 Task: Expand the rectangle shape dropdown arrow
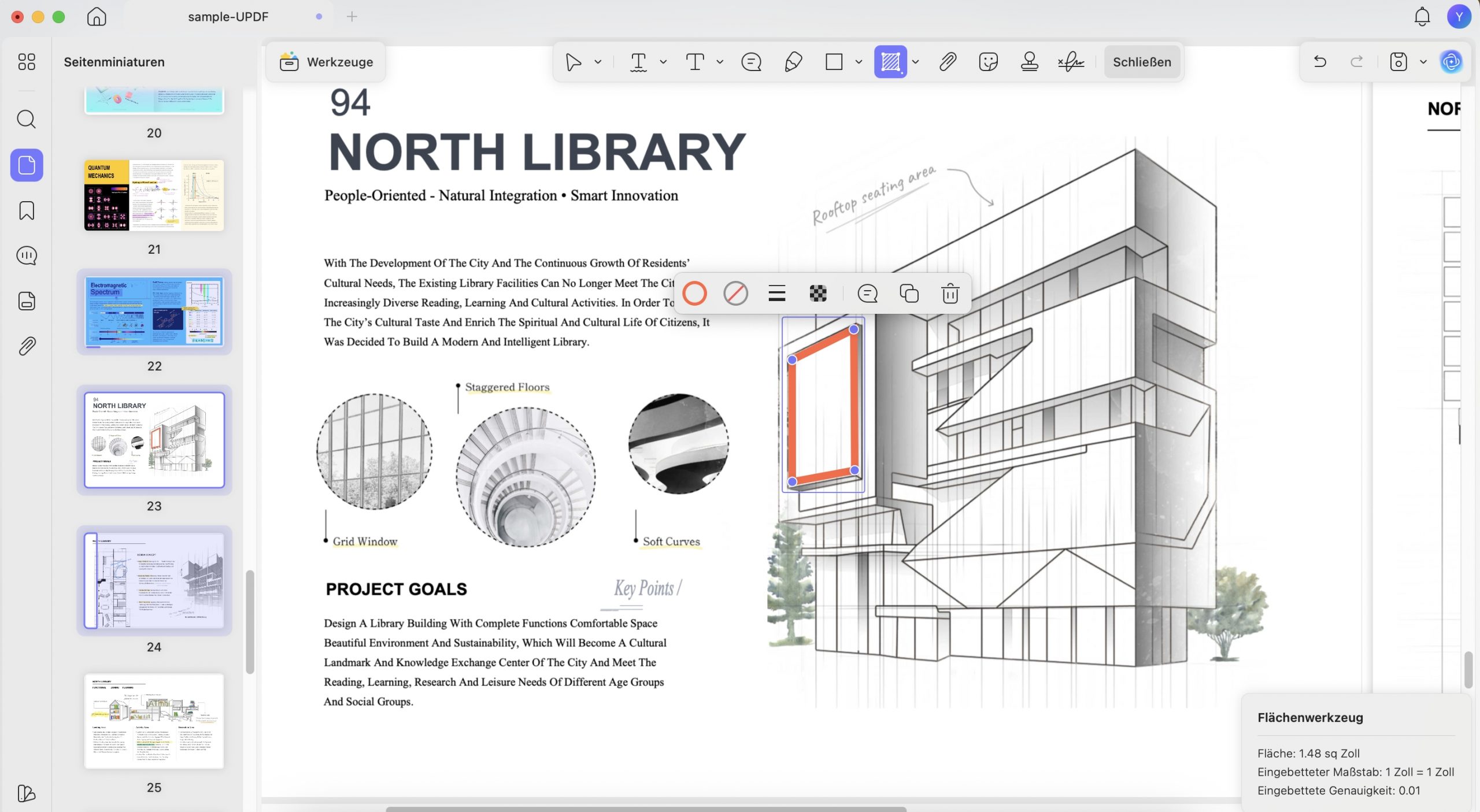pos(859,62)
